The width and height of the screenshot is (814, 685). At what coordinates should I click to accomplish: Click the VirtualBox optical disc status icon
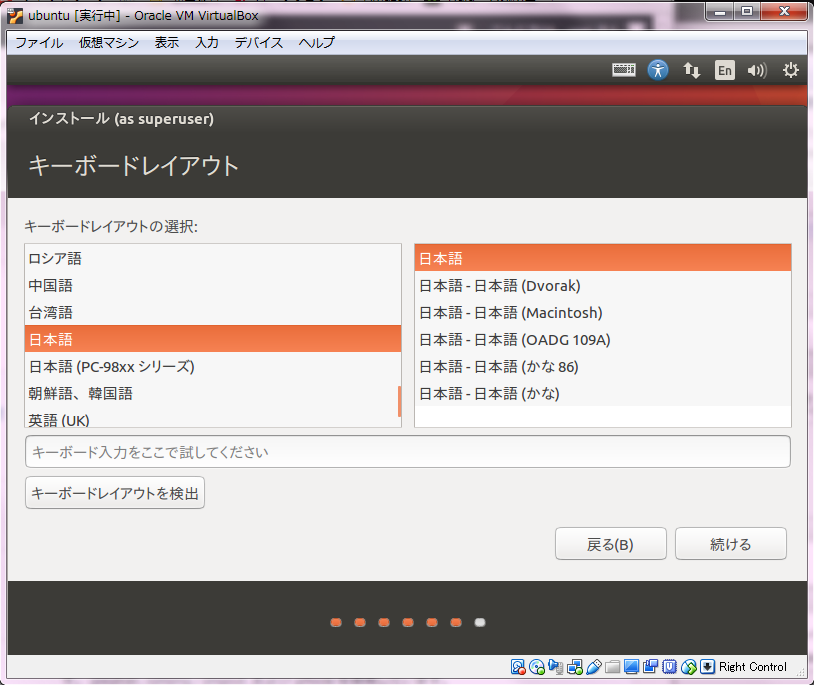point(536,667)
